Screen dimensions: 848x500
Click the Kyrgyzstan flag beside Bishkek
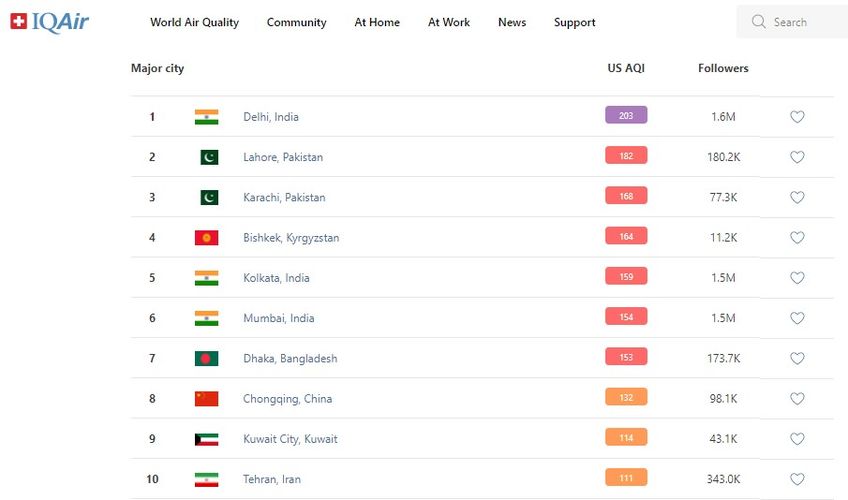click(206, 238)
